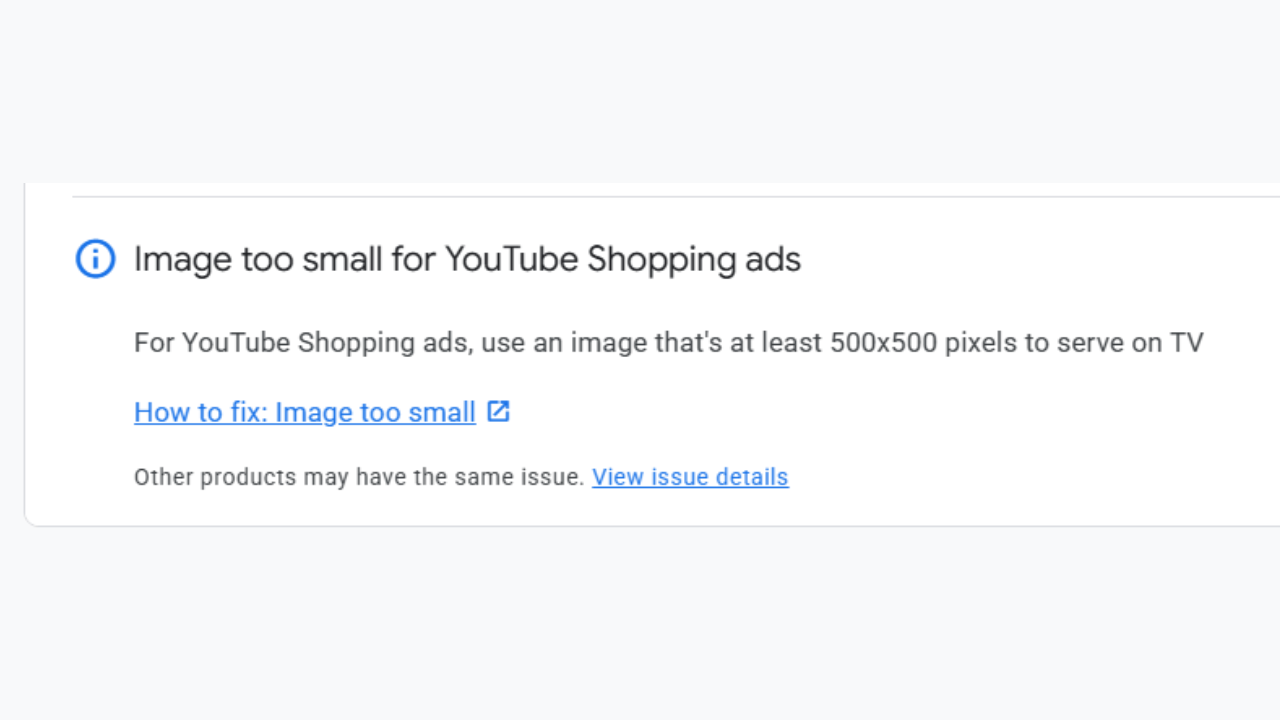Click the word "ads" ending the heading
1280x720 pixels.
[x=772, y=259]
